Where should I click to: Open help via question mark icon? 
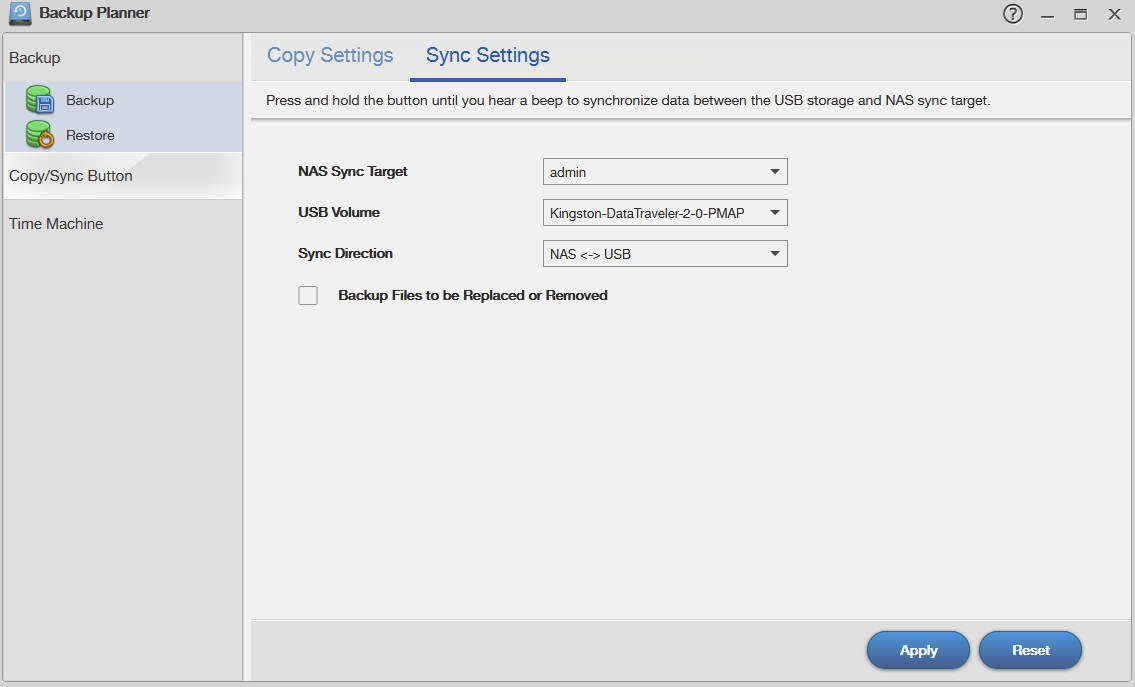(x=1013, y=14)
